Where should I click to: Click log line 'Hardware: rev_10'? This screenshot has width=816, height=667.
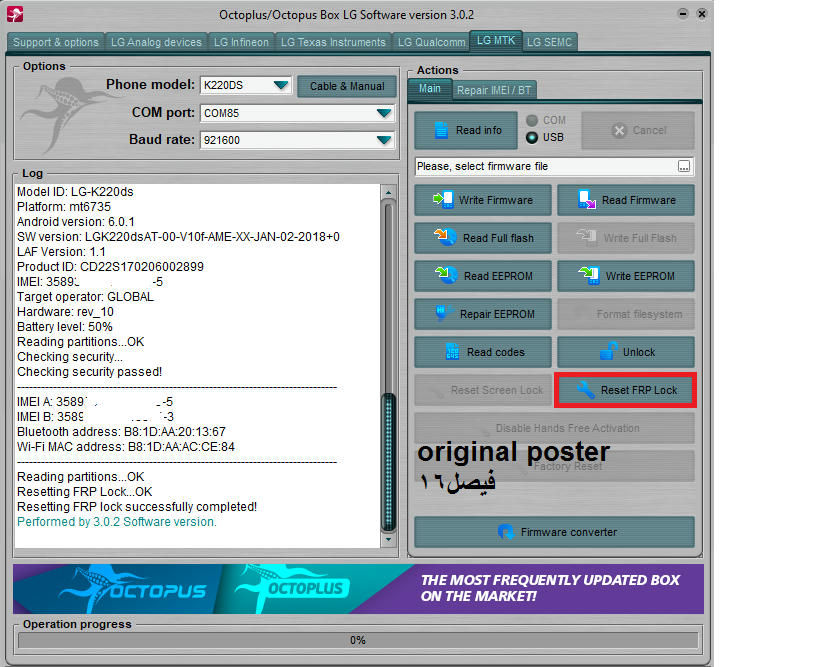click(65, 312)
